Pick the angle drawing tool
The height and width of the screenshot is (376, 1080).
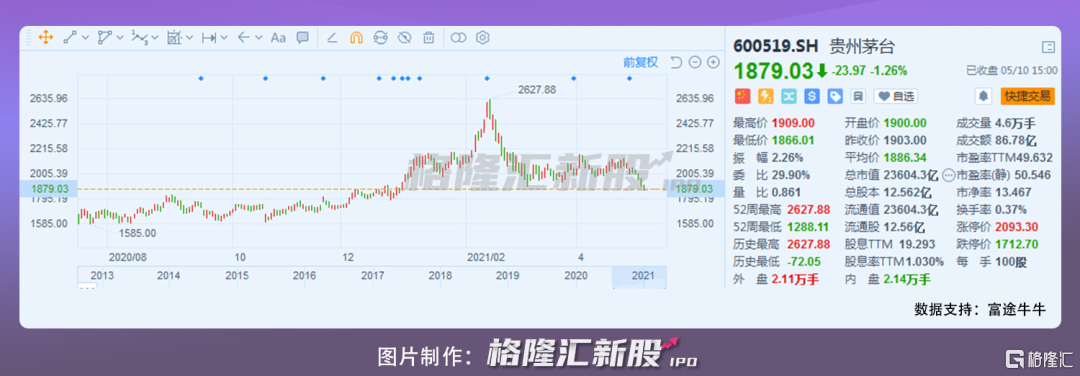(332, 38)
